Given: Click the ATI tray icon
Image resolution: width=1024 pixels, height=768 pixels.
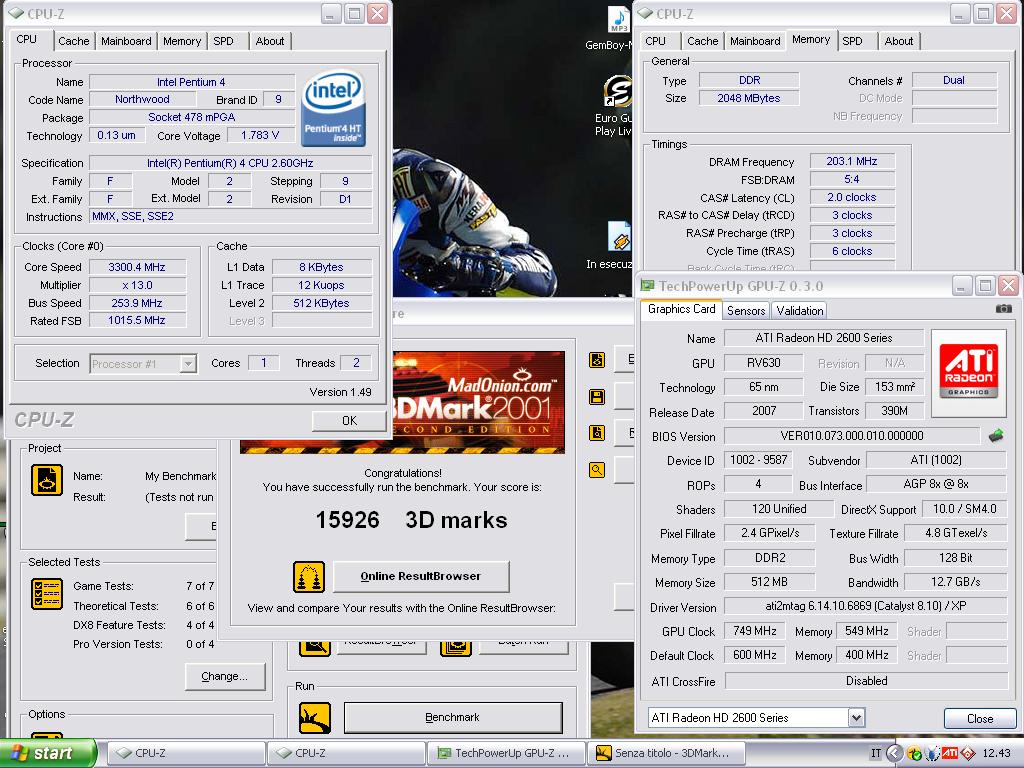Looking at the screenshot, I should pos(950,754).
